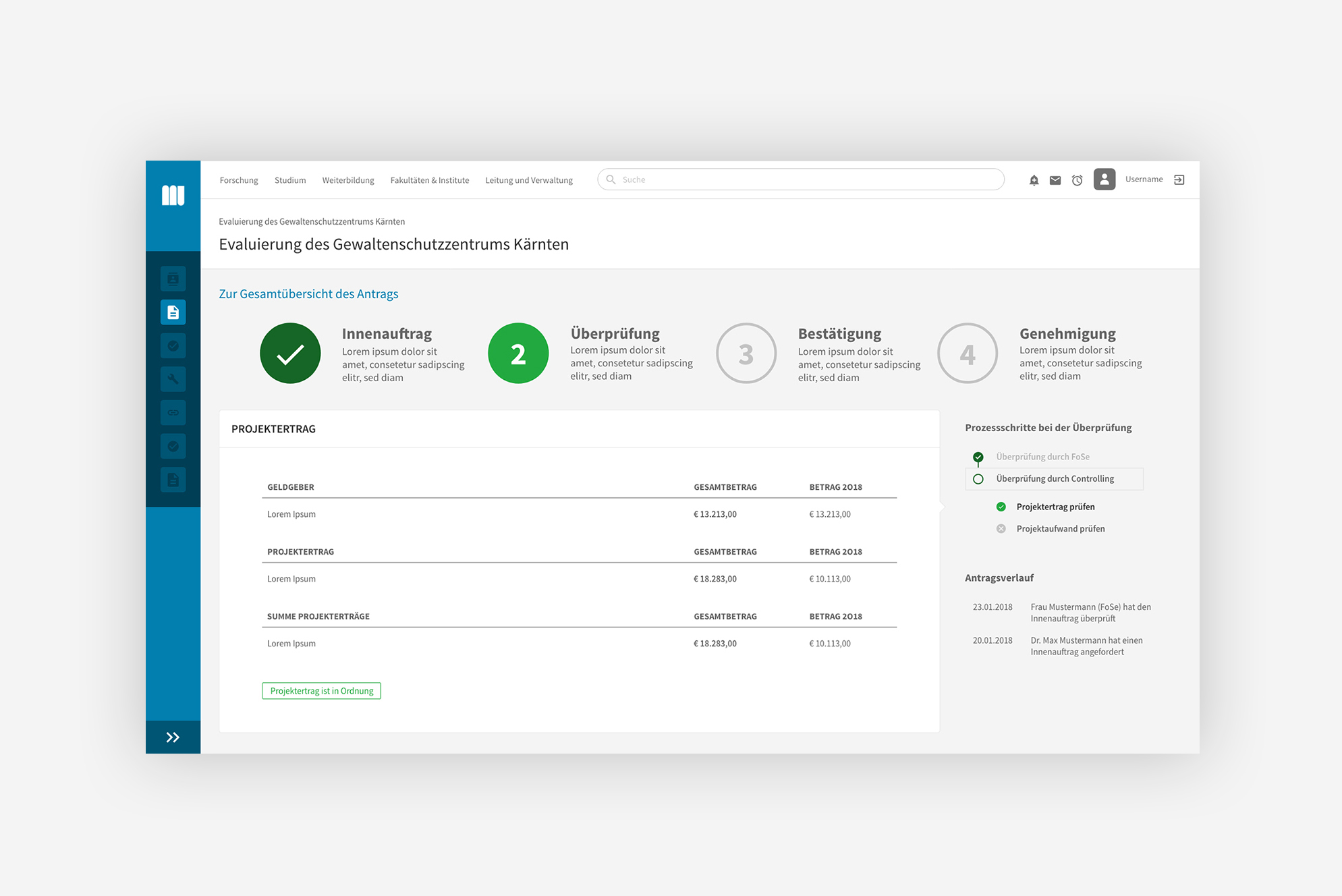Select the Genehmigung step title
Image resolution: width=1342 pixels, height=896 pixels.
(1067, 334)
